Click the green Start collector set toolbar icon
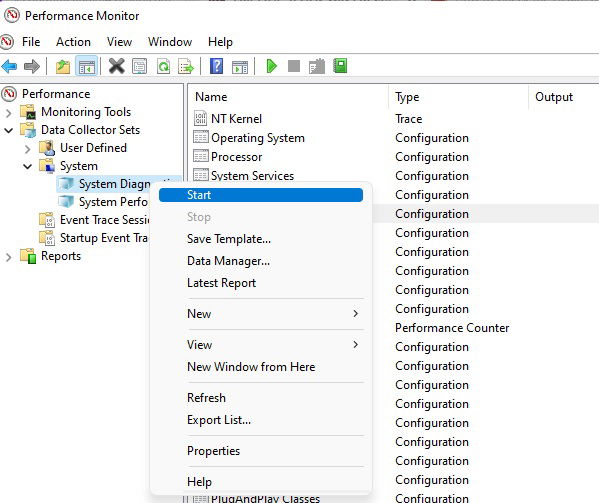 point(271,66)
